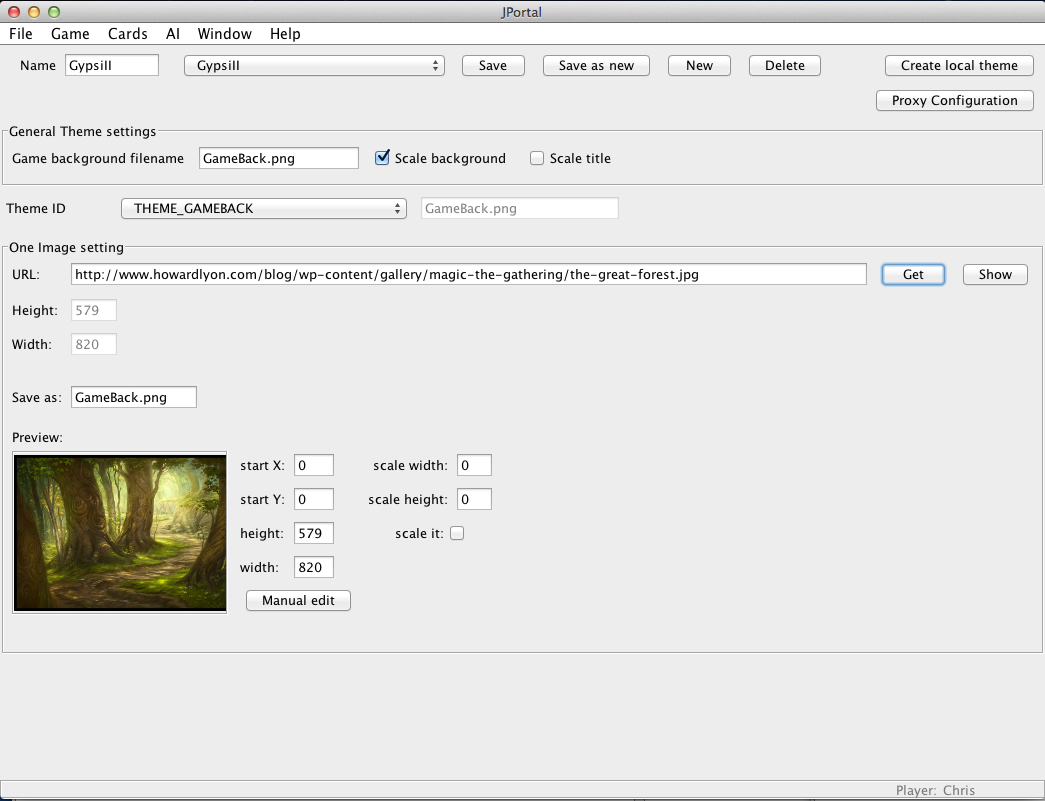This screenshot has height=801, width=1045.
Task: Focus the Save as filename field
Action: [x=134, y=397]
